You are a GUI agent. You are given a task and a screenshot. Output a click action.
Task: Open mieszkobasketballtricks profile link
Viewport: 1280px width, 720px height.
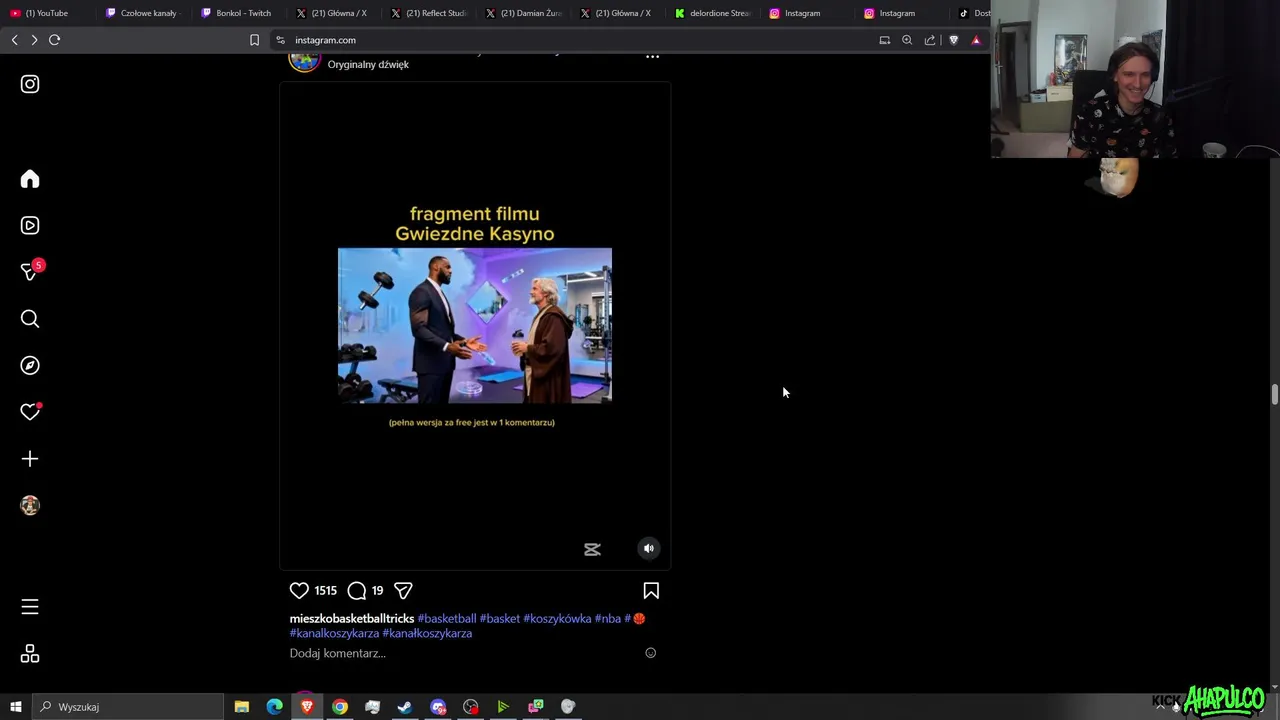coord(352,619)
